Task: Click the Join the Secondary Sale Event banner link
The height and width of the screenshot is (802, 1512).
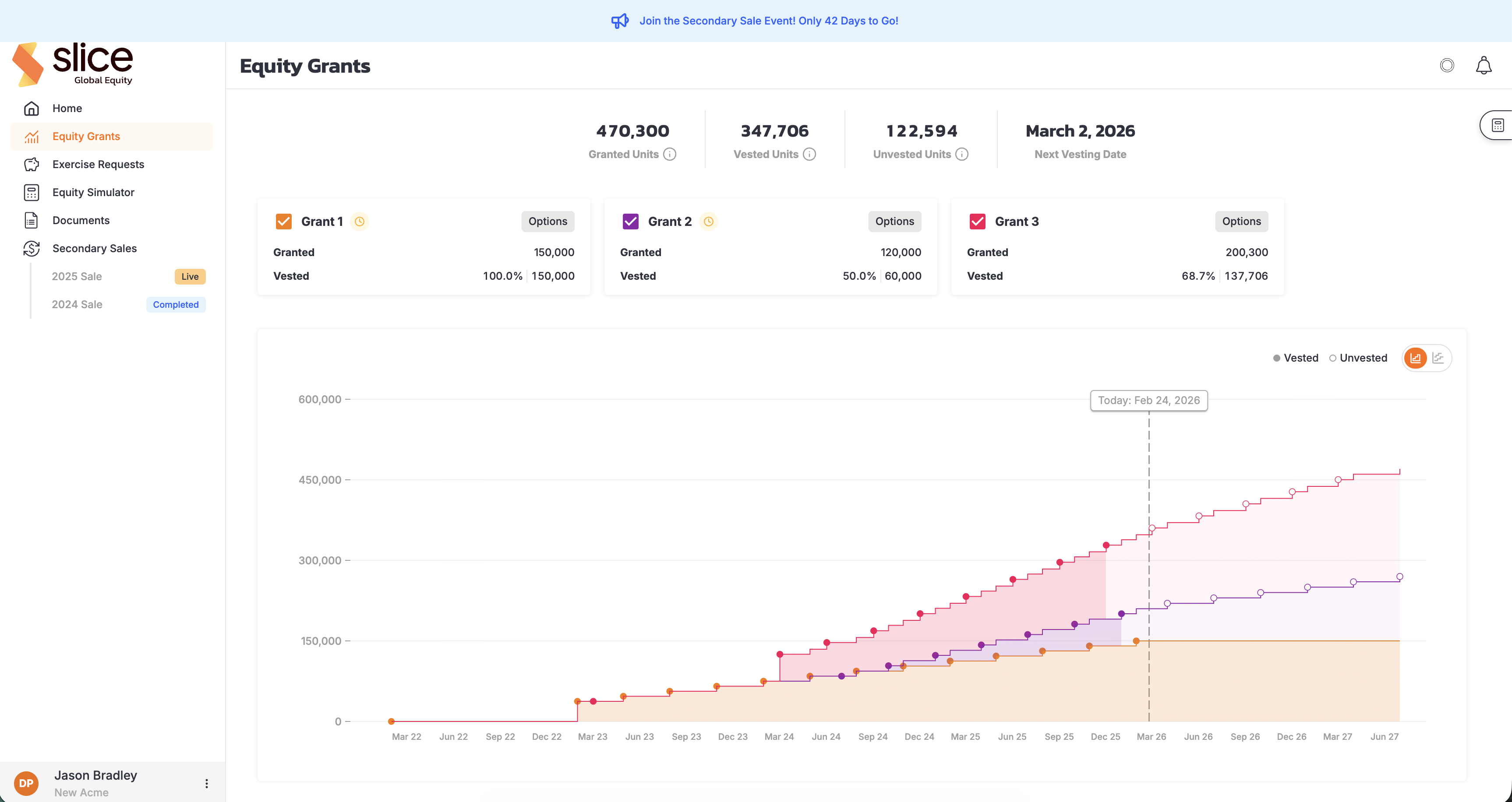Action: tap(768, 21)
